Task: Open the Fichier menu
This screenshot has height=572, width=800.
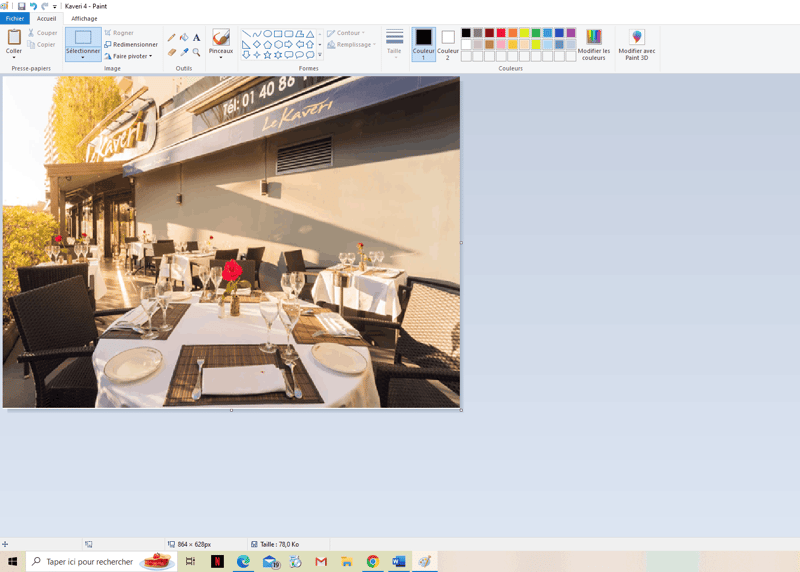Action: pos(14,18)
